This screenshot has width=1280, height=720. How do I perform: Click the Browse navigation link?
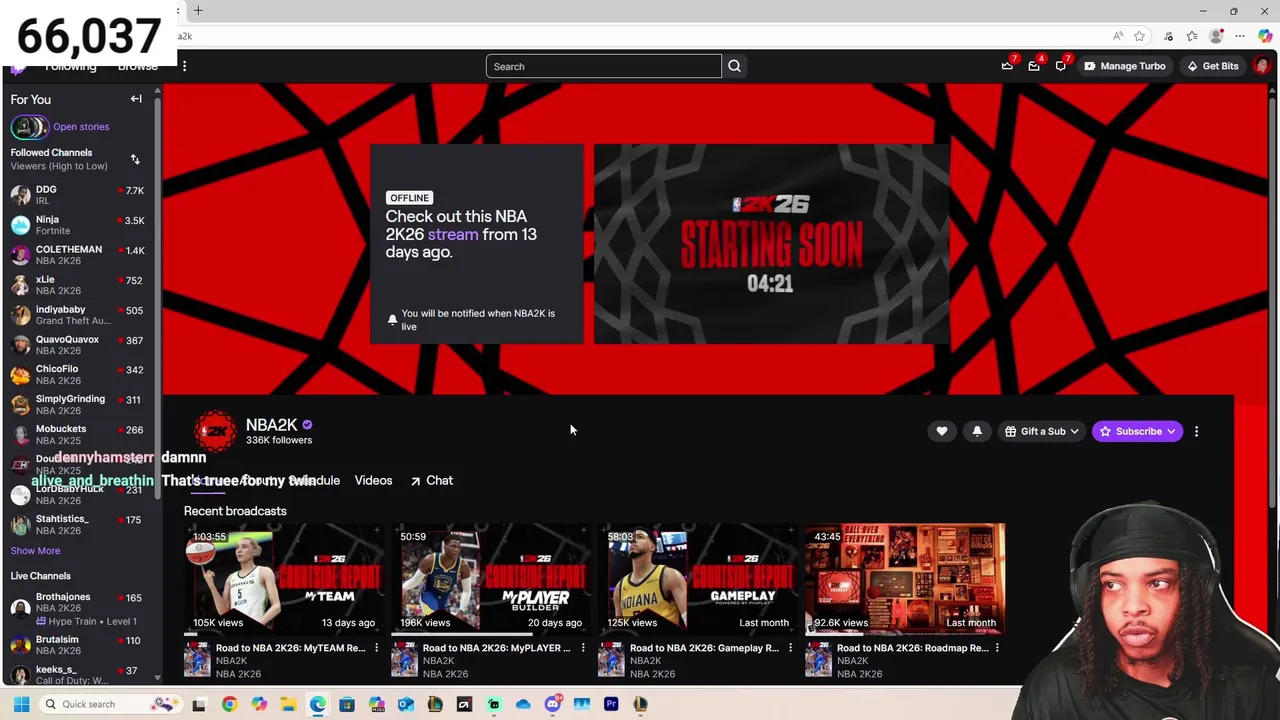pyautogui.click(x=138, y=66)
